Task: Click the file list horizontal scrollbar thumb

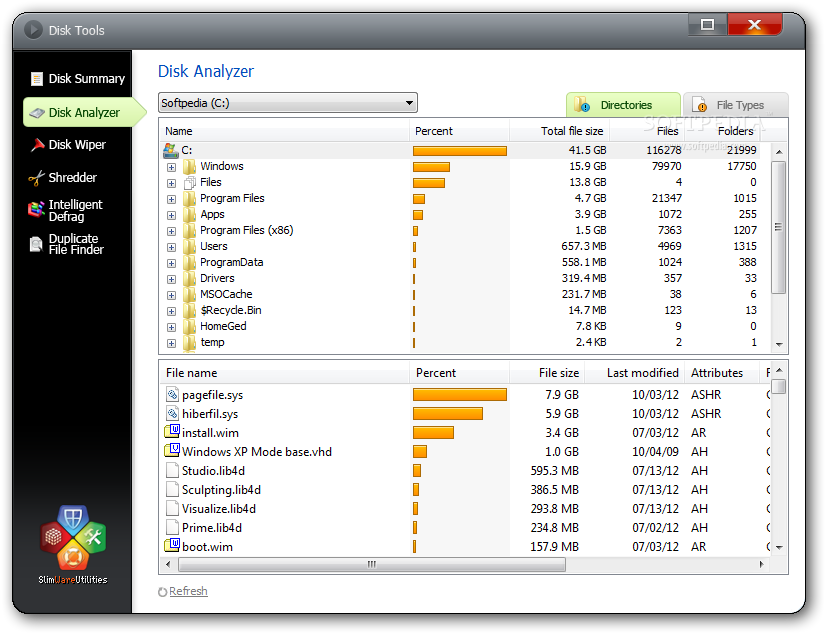Action: pyautogui.click(x=372, y=564)
